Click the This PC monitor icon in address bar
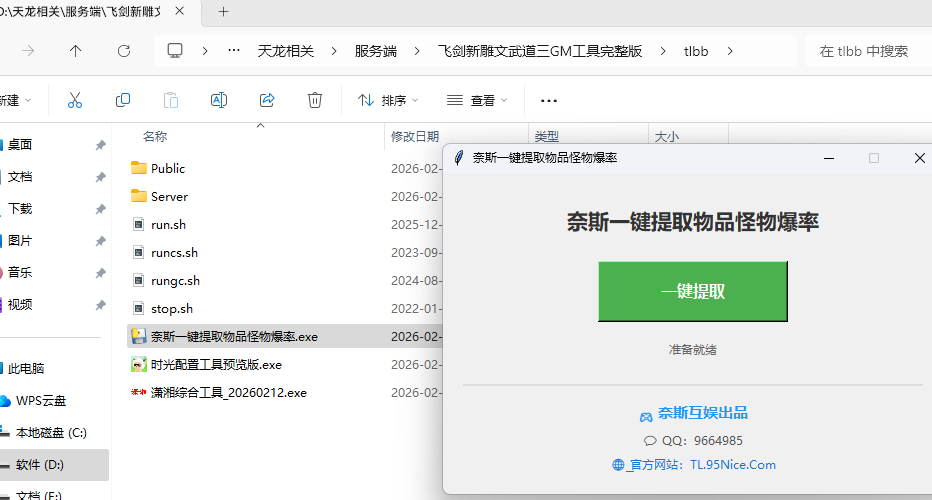Image resolution: width=932 pixels, height=500 pixels. point(175,51)
